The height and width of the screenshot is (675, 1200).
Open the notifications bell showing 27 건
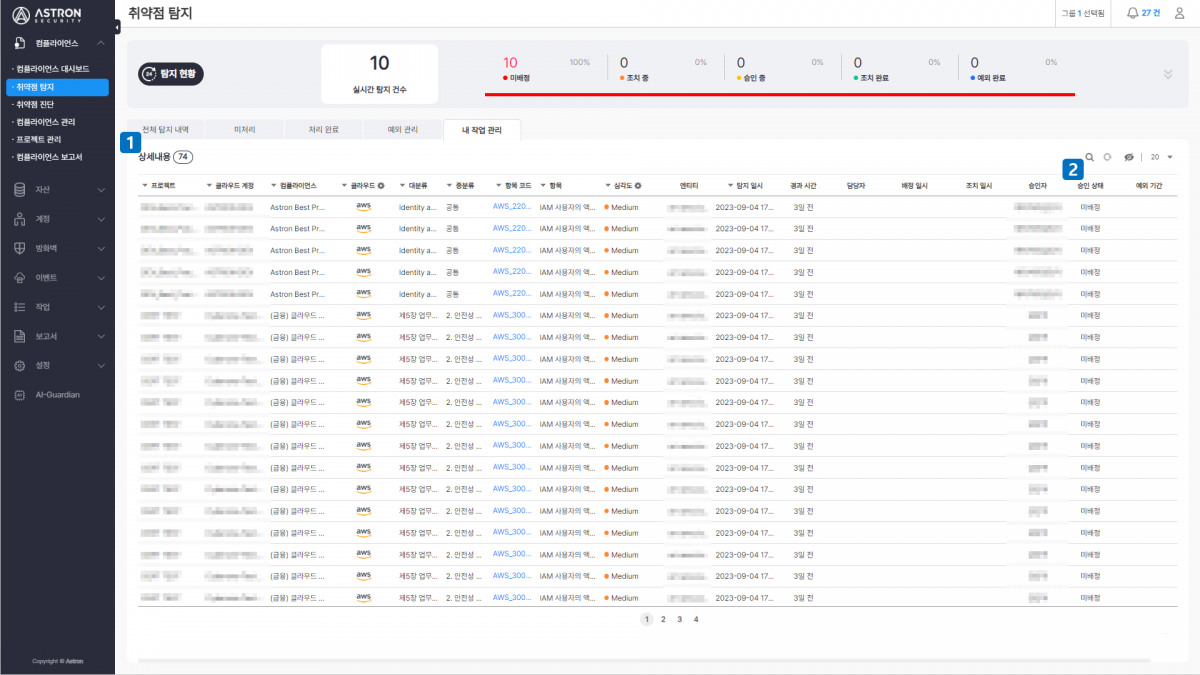tap(1142, 13)
